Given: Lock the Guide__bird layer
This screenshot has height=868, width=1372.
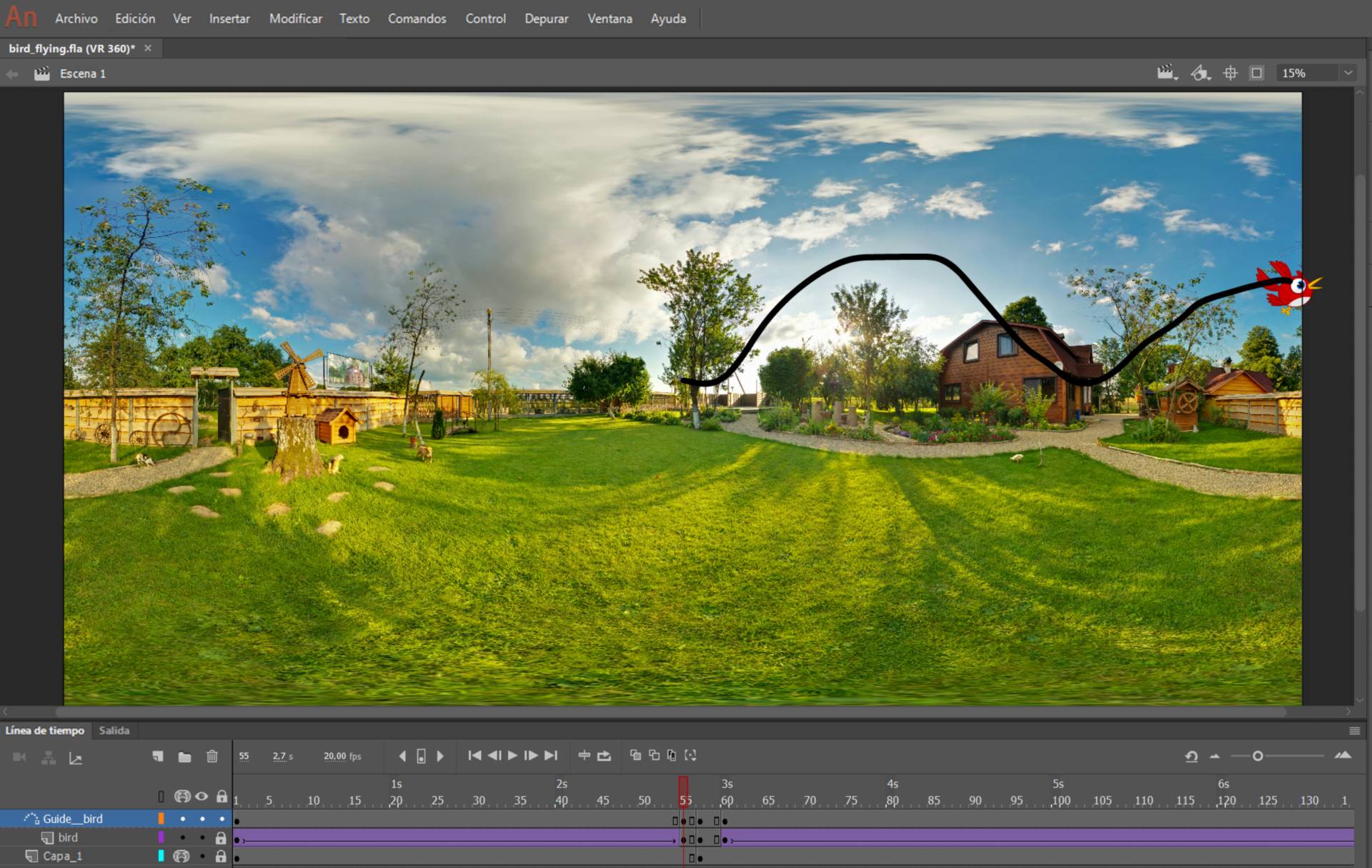Looking at the screenshot, I should 222,819.
